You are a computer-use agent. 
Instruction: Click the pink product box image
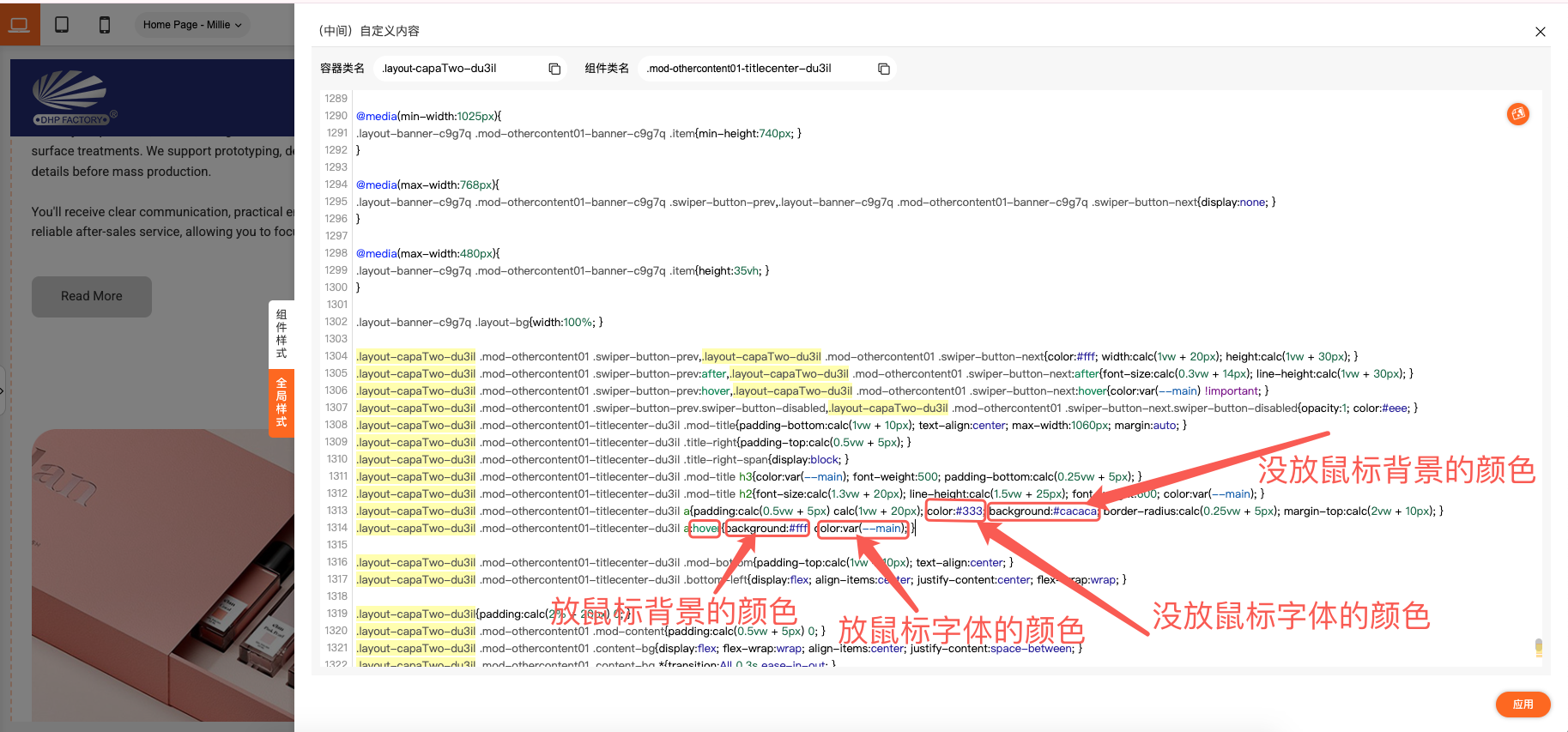(163, 575)
